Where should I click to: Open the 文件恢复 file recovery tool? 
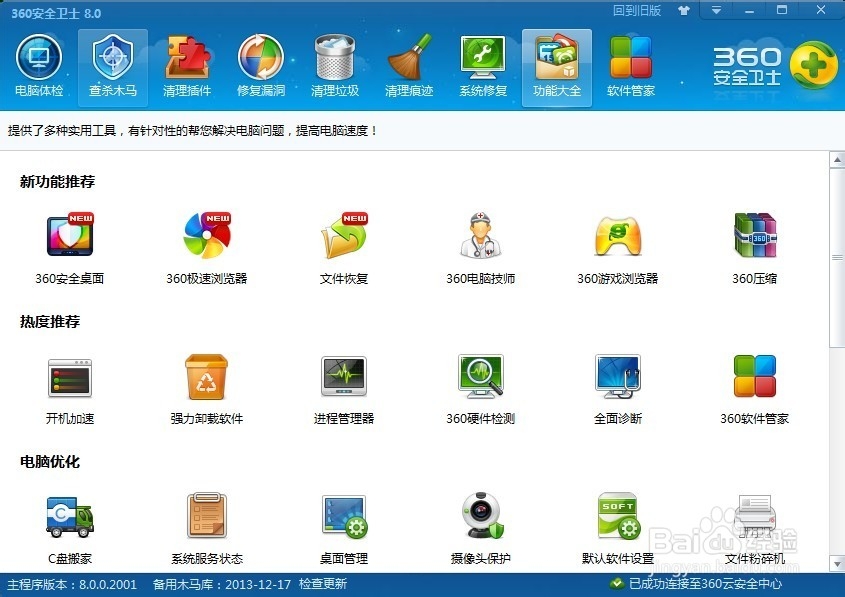tap(343, 243)
